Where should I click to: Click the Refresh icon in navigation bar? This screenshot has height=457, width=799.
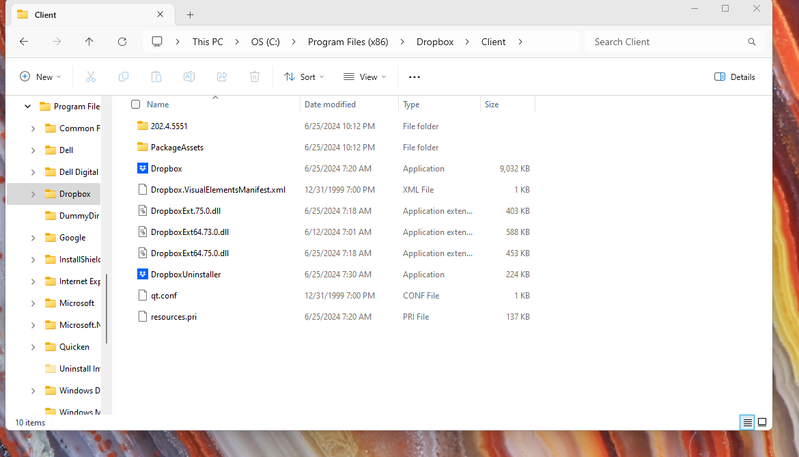122,42
